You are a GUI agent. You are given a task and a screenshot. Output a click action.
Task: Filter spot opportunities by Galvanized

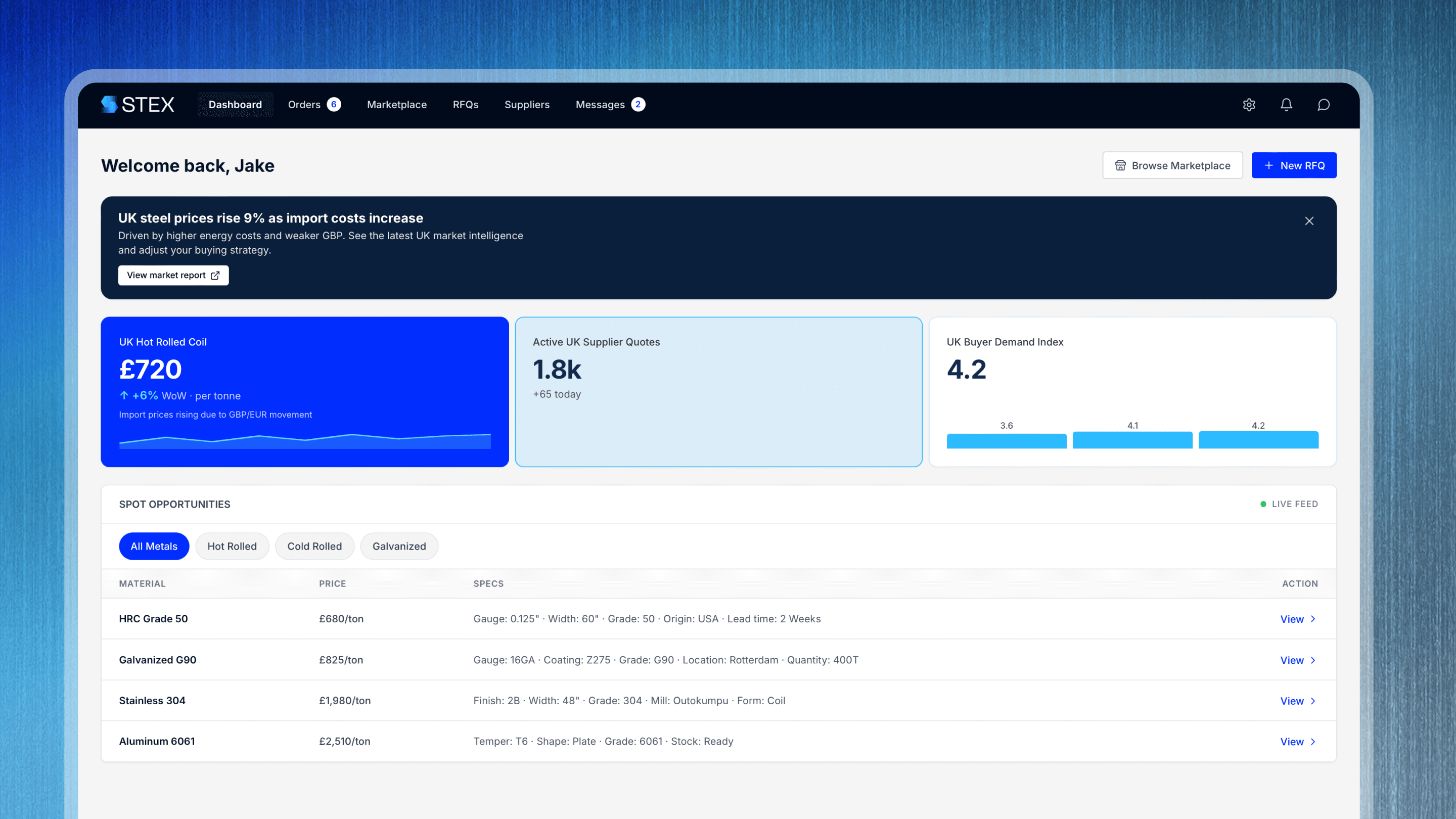399,546
